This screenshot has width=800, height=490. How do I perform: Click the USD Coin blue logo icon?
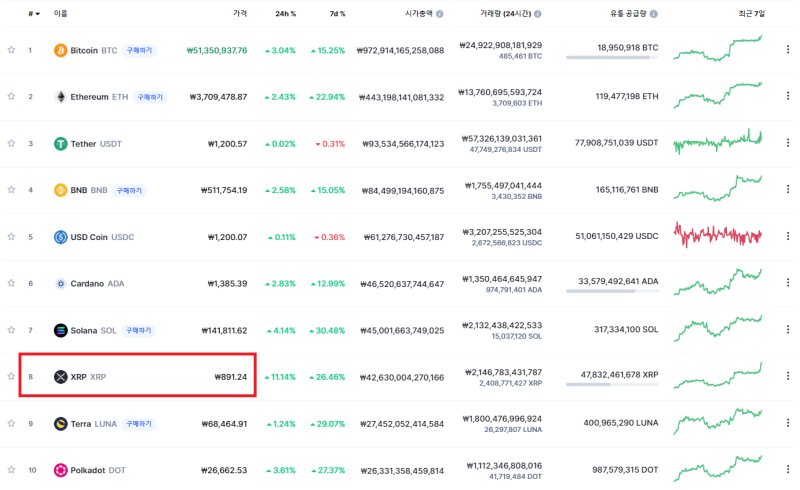(61, 237)
